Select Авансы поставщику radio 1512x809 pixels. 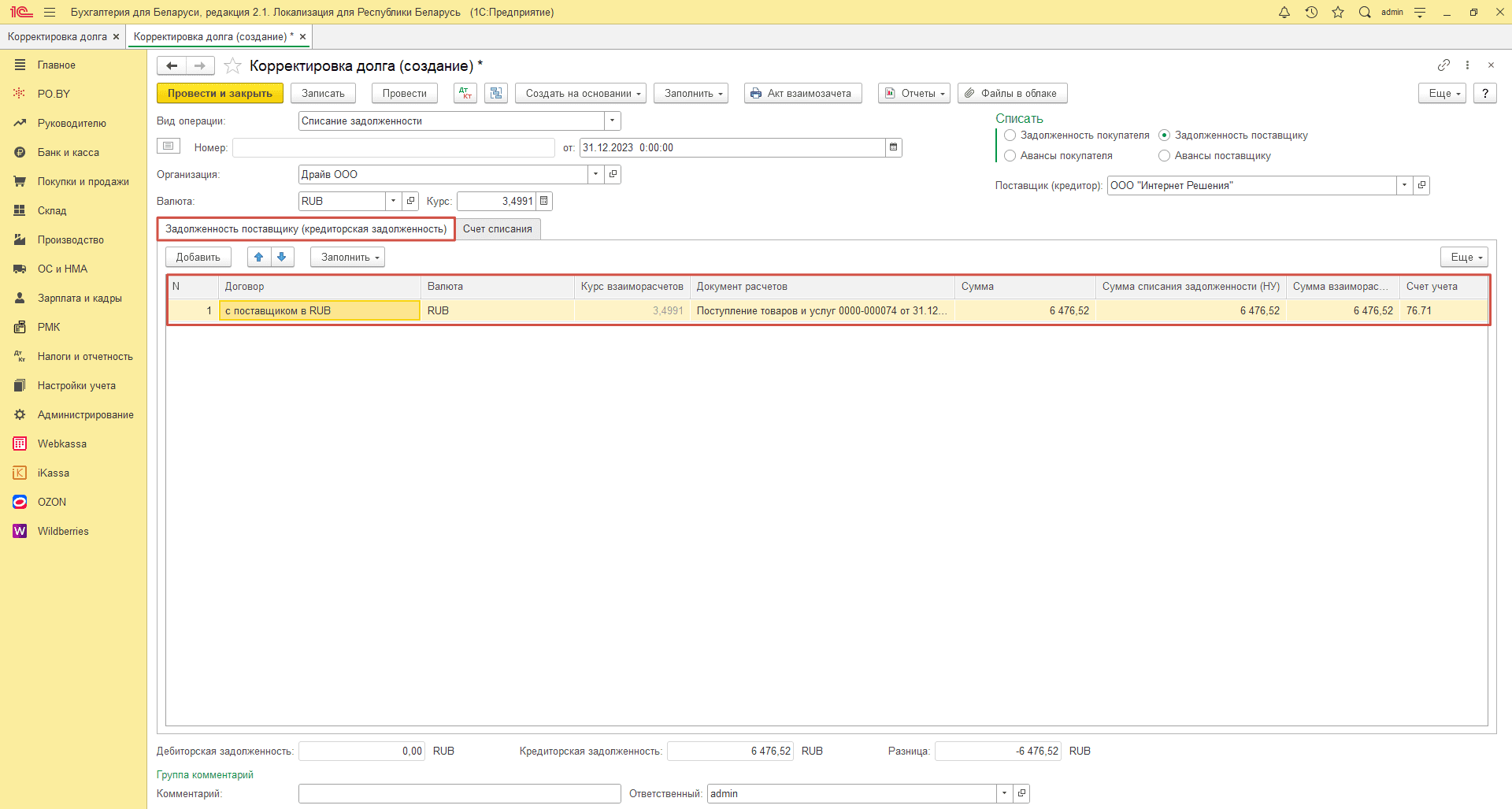point(1165,156)
